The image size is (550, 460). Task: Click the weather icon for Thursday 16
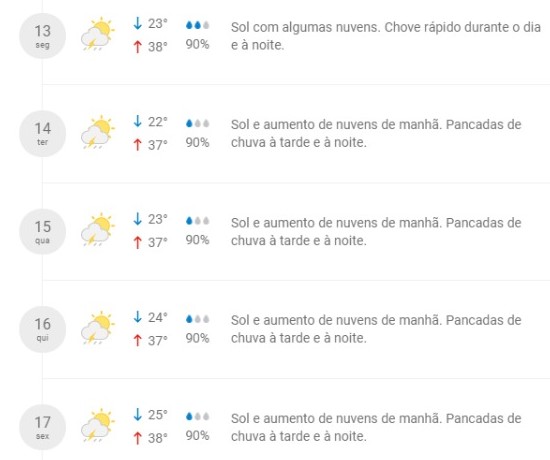[x=98, y=328]
